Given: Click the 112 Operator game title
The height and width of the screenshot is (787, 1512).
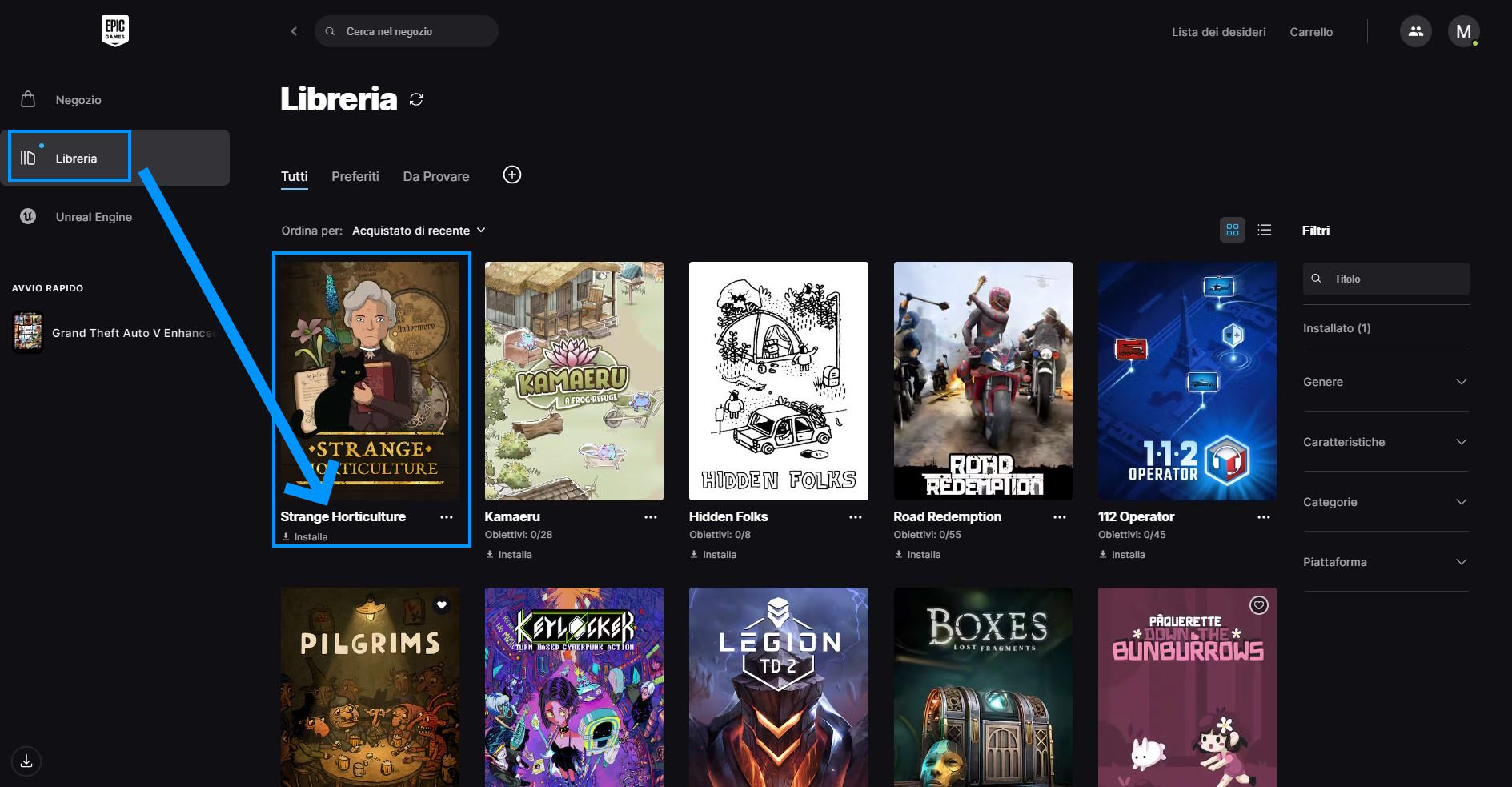Looking at the screenshot, I should 1136,517.
